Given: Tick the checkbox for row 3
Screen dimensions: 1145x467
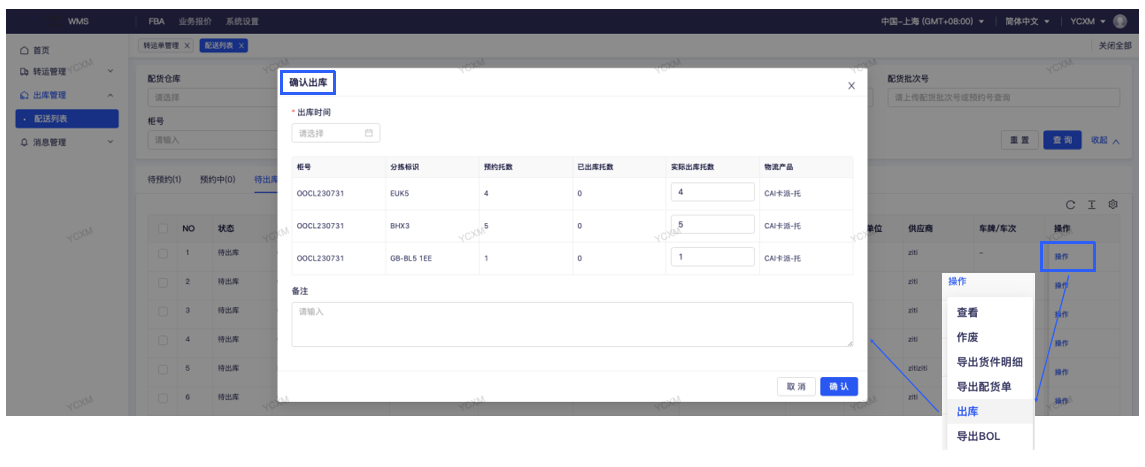Looking at the screenshot, I should pyautogui.click(x=162, y=311).
